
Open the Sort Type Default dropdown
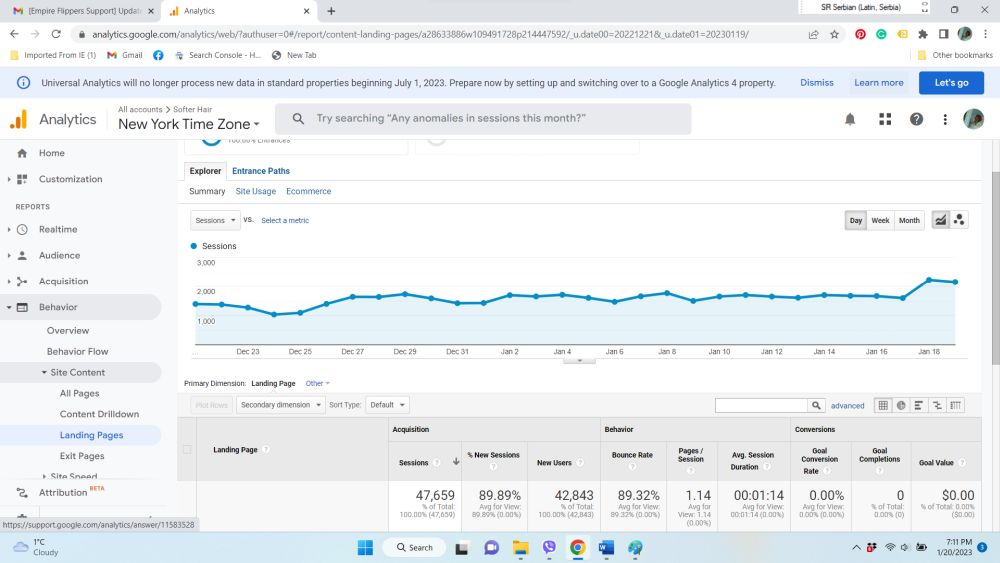[x=387, y=405]
